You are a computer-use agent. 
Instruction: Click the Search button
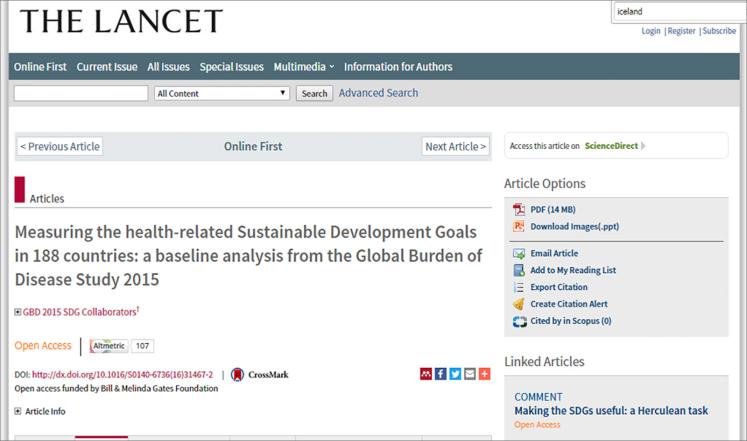click(x=314, y=94)
